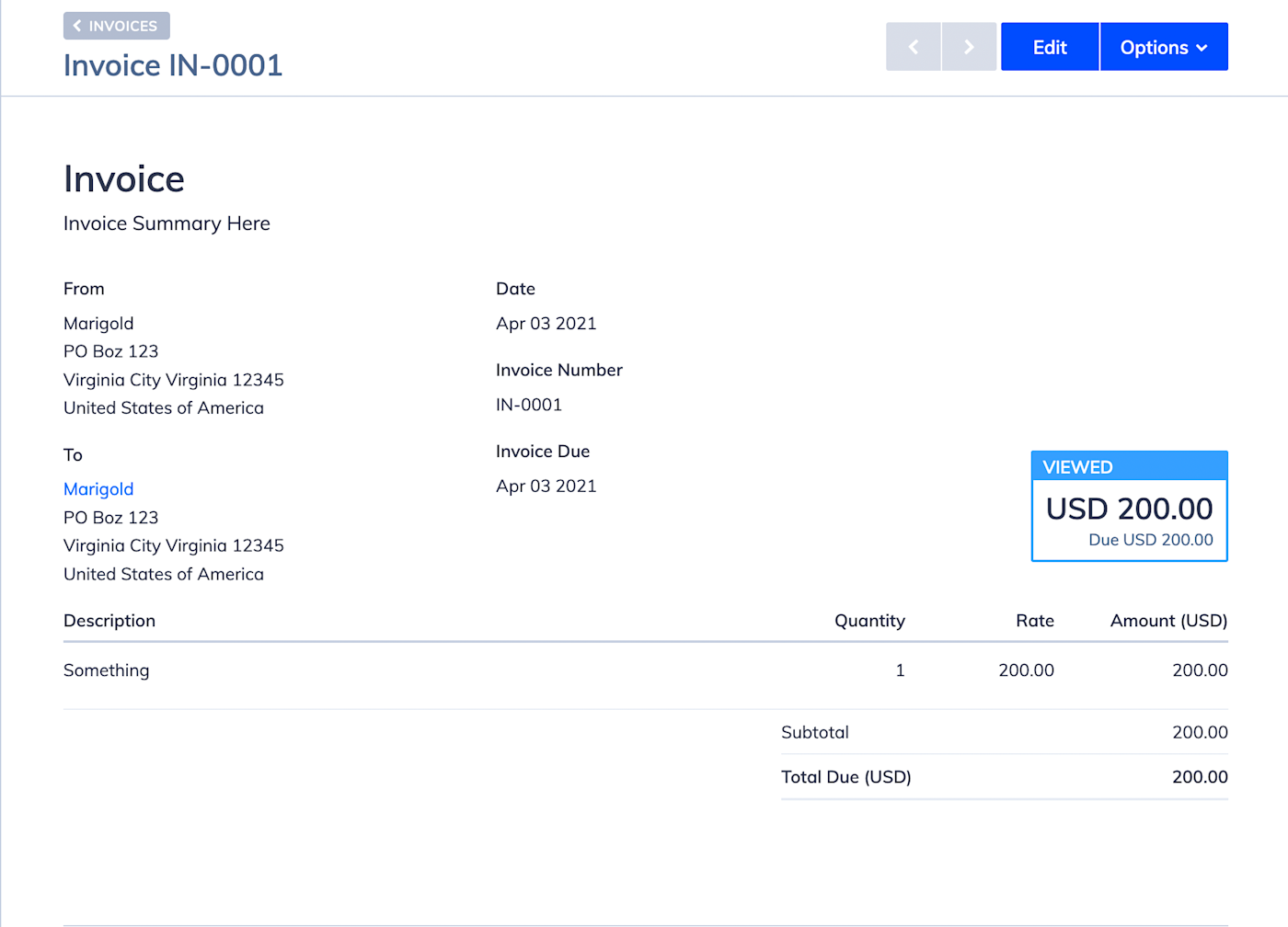Click the Description column header
This screenshot has height=927, width=1288.
[x=109, y=621]
